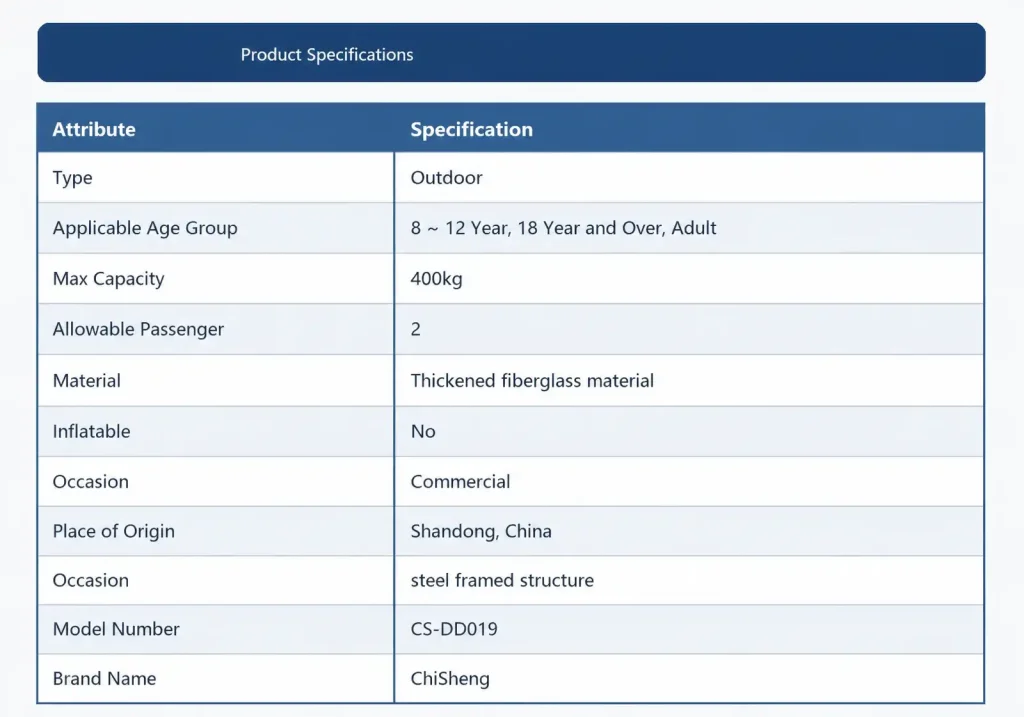The height and width of the screenshot is (717, 1024).
Task: Select the CS-DD019 model number value
Action: (454, 629)
